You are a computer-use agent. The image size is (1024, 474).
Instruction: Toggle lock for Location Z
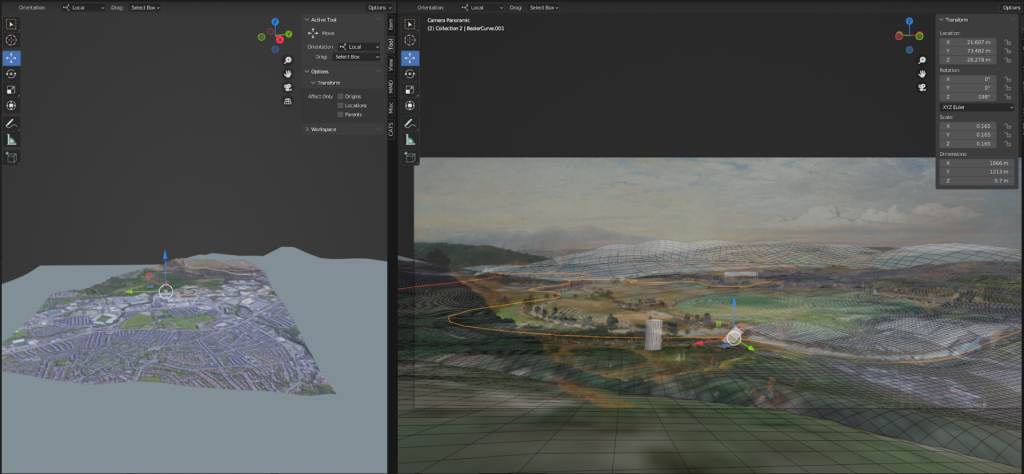(x=1008, y=60)
